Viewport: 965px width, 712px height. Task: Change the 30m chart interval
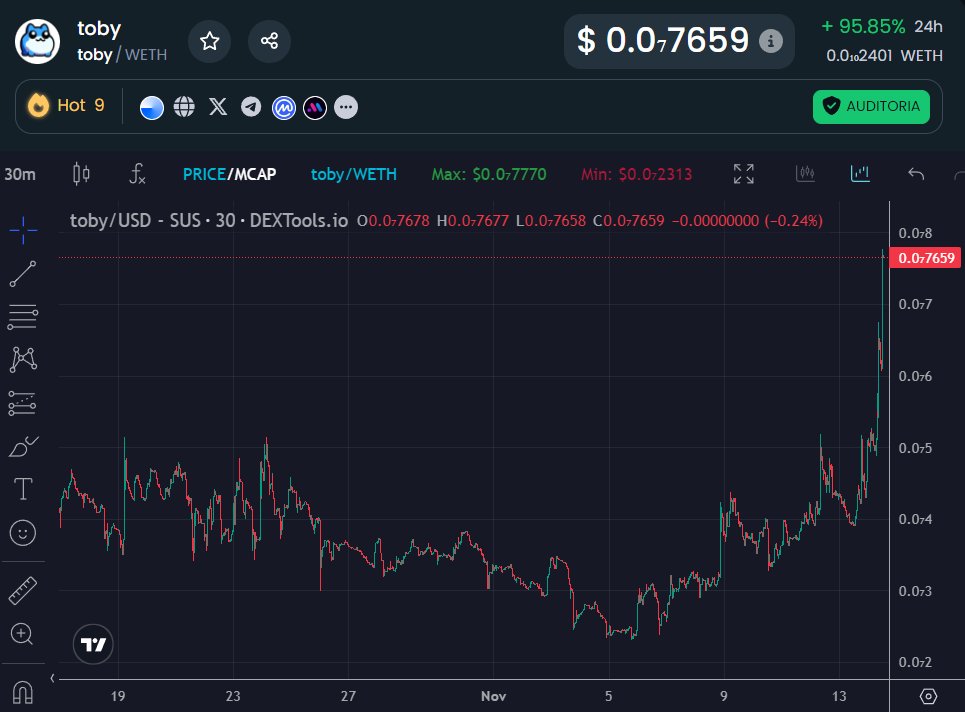(20, 174)
